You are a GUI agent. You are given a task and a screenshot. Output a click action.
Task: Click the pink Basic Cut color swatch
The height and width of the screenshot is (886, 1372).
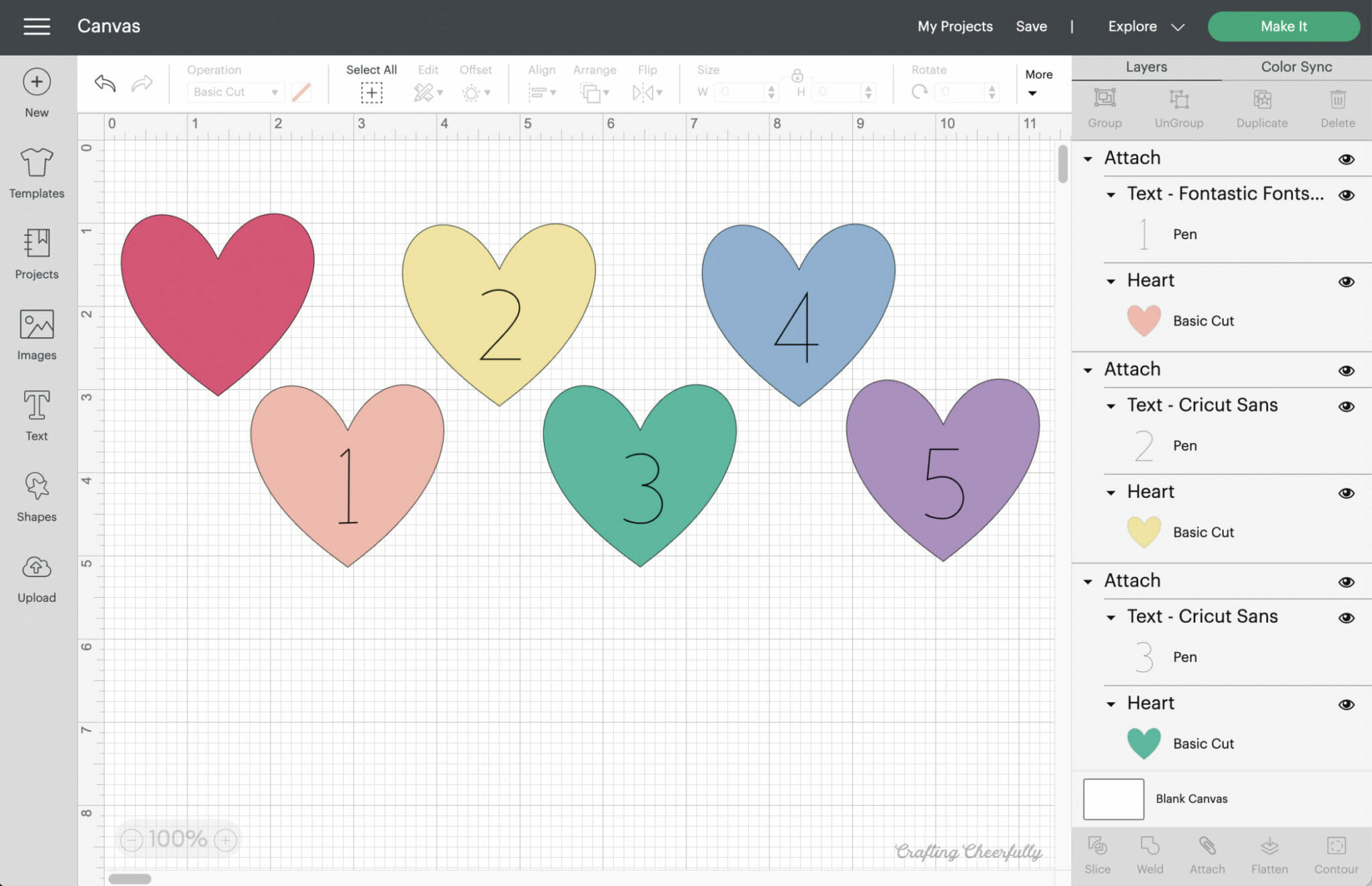(1144, 320)
